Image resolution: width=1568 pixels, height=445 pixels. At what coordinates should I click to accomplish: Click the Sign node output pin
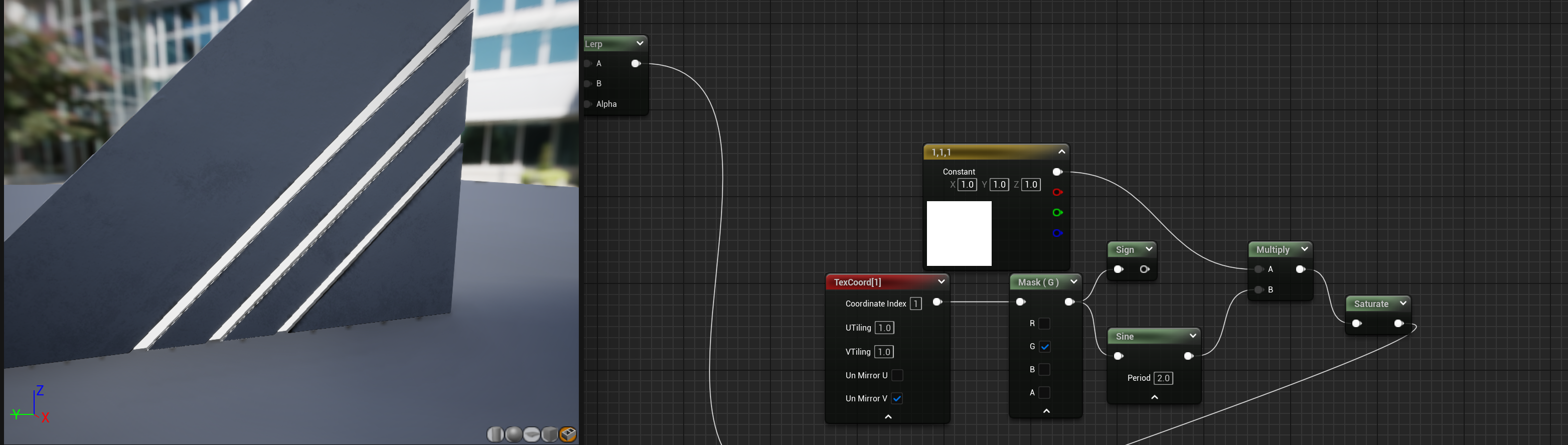pos(1144,269)
